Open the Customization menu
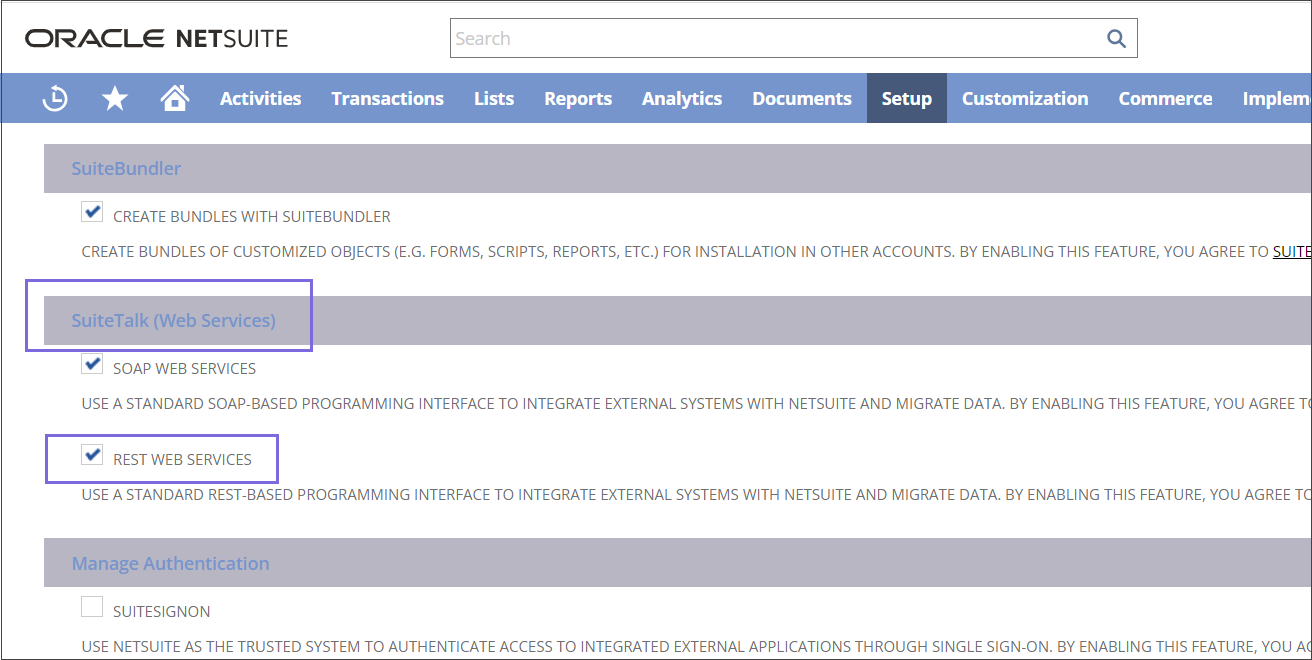1312x660 pixels. 1025,98
